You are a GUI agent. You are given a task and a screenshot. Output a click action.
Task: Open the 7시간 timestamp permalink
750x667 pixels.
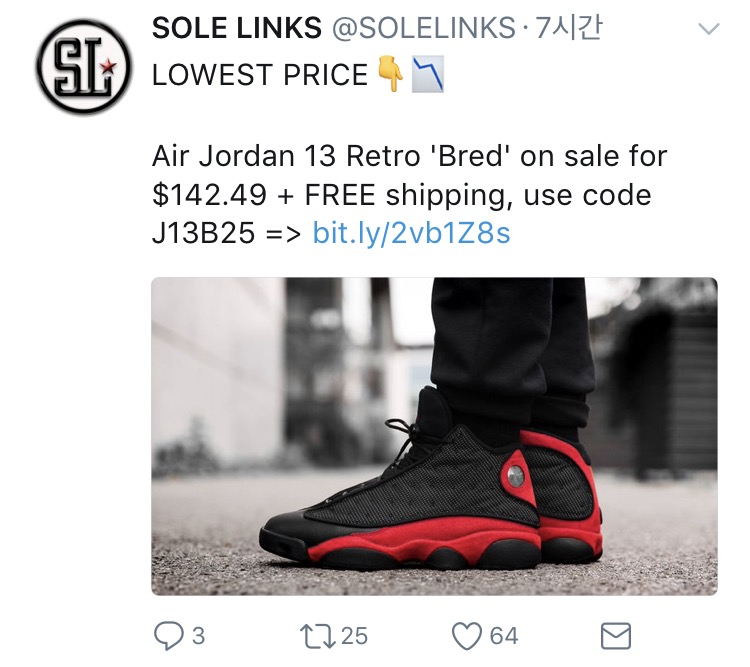coord(567,29)
